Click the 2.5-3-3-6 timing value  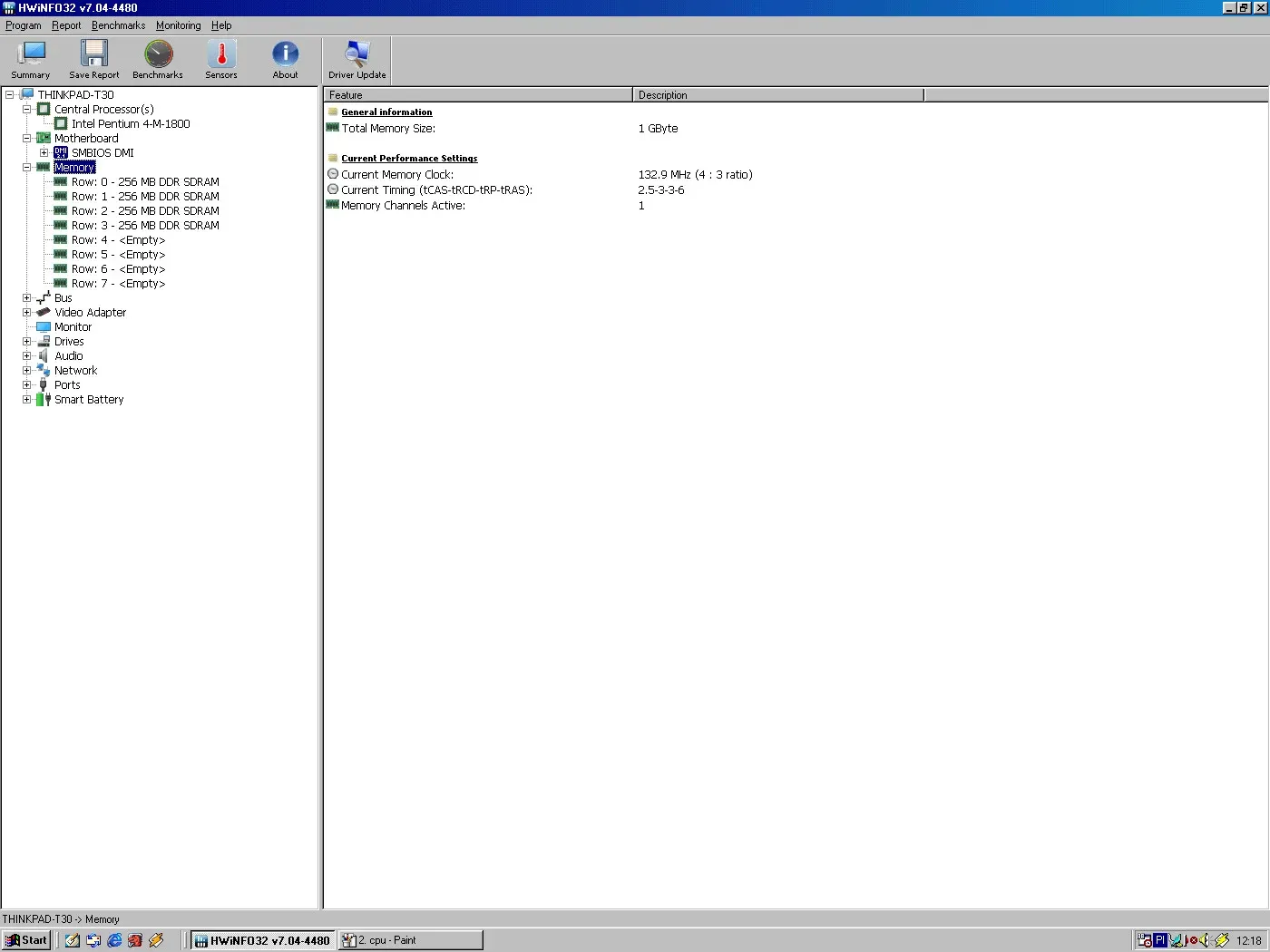click(x=661, y=190)
